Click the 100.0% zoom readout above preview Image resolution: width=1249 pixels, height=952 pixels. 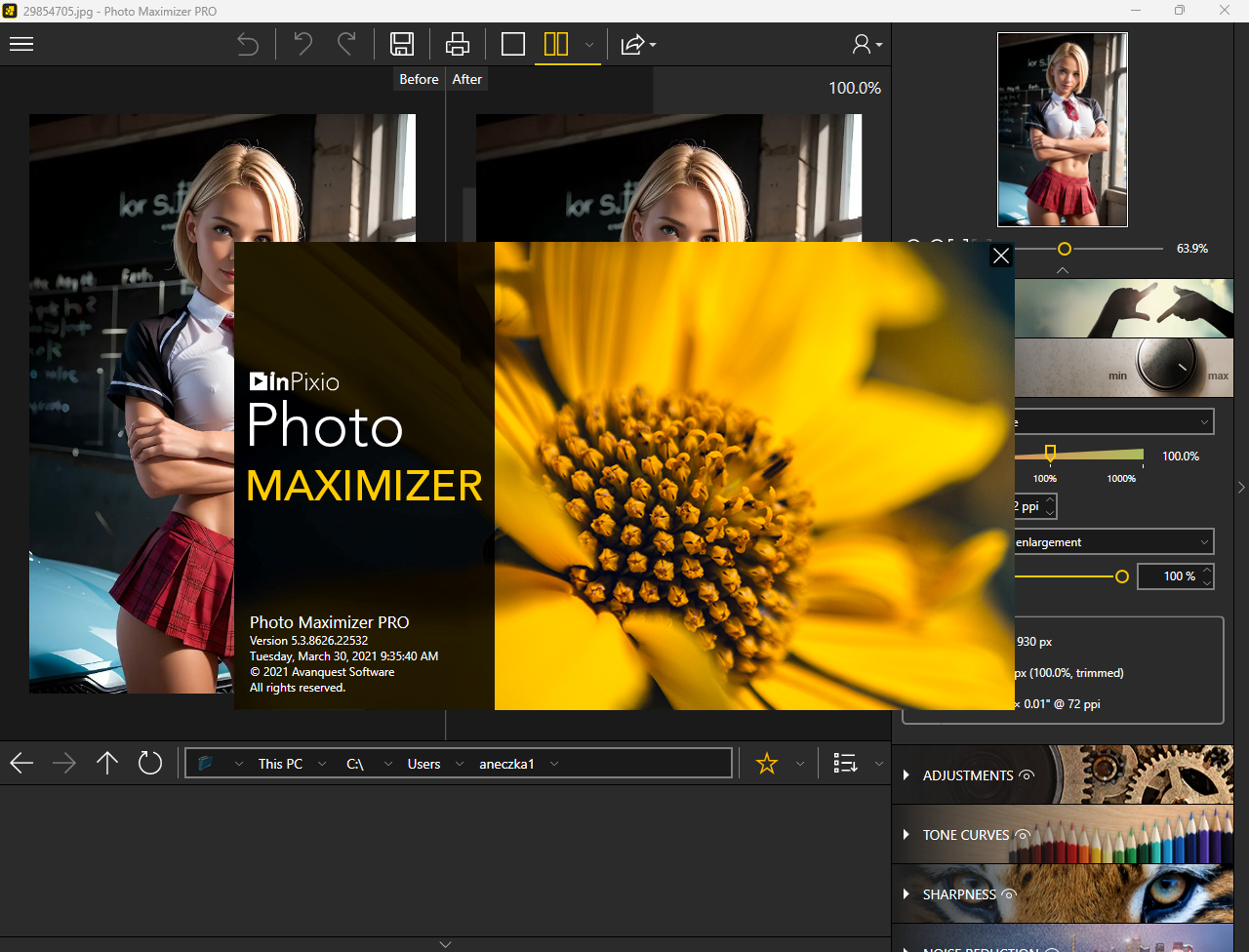[855, 88]
